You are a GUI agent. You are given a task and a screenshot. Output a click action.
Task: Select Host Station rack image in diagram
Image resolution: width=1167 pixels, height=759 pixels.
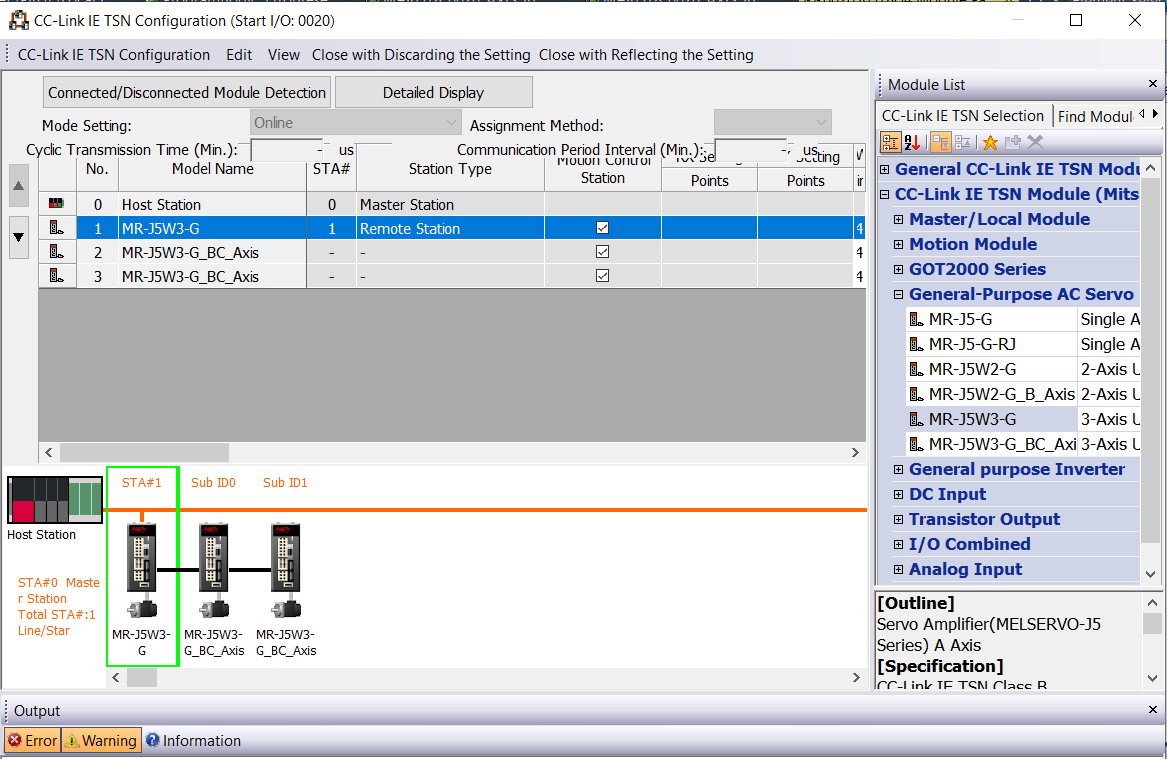pyautogui.click(x=55, y=500)
